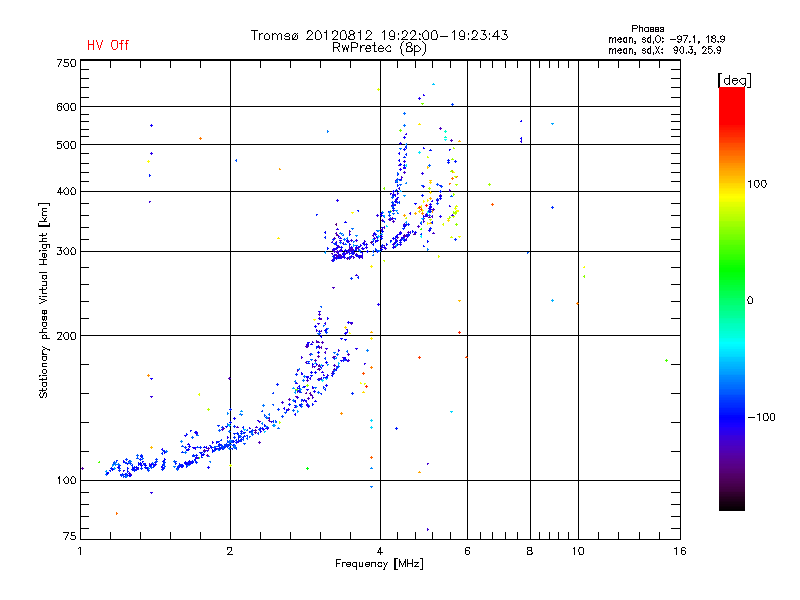800x600 pixels.
Task: Click the 'mean, sd,O: -97.1, 18.9' line
Action: click(666, 39)
